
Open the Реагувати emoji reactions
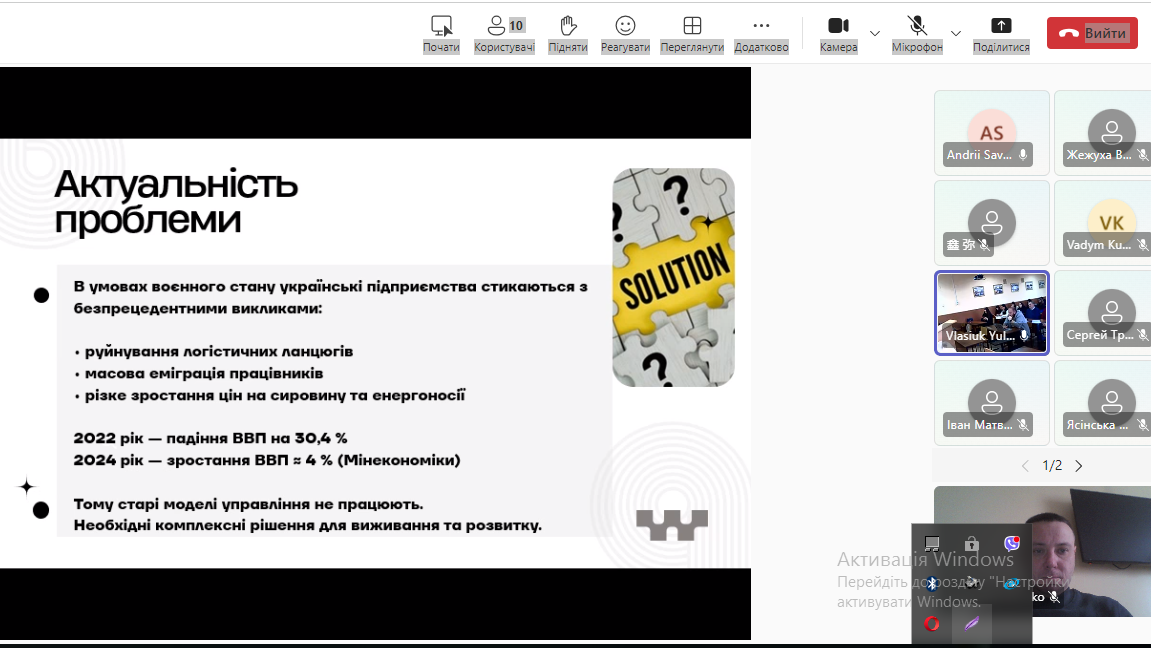pyautogui.click(x=625, y=33)
